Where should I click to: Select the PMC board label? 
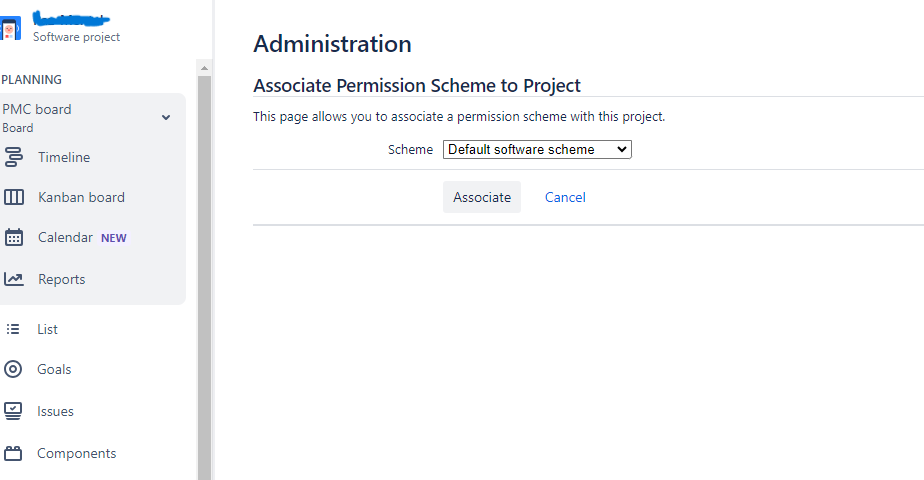(x=37, y=110)
